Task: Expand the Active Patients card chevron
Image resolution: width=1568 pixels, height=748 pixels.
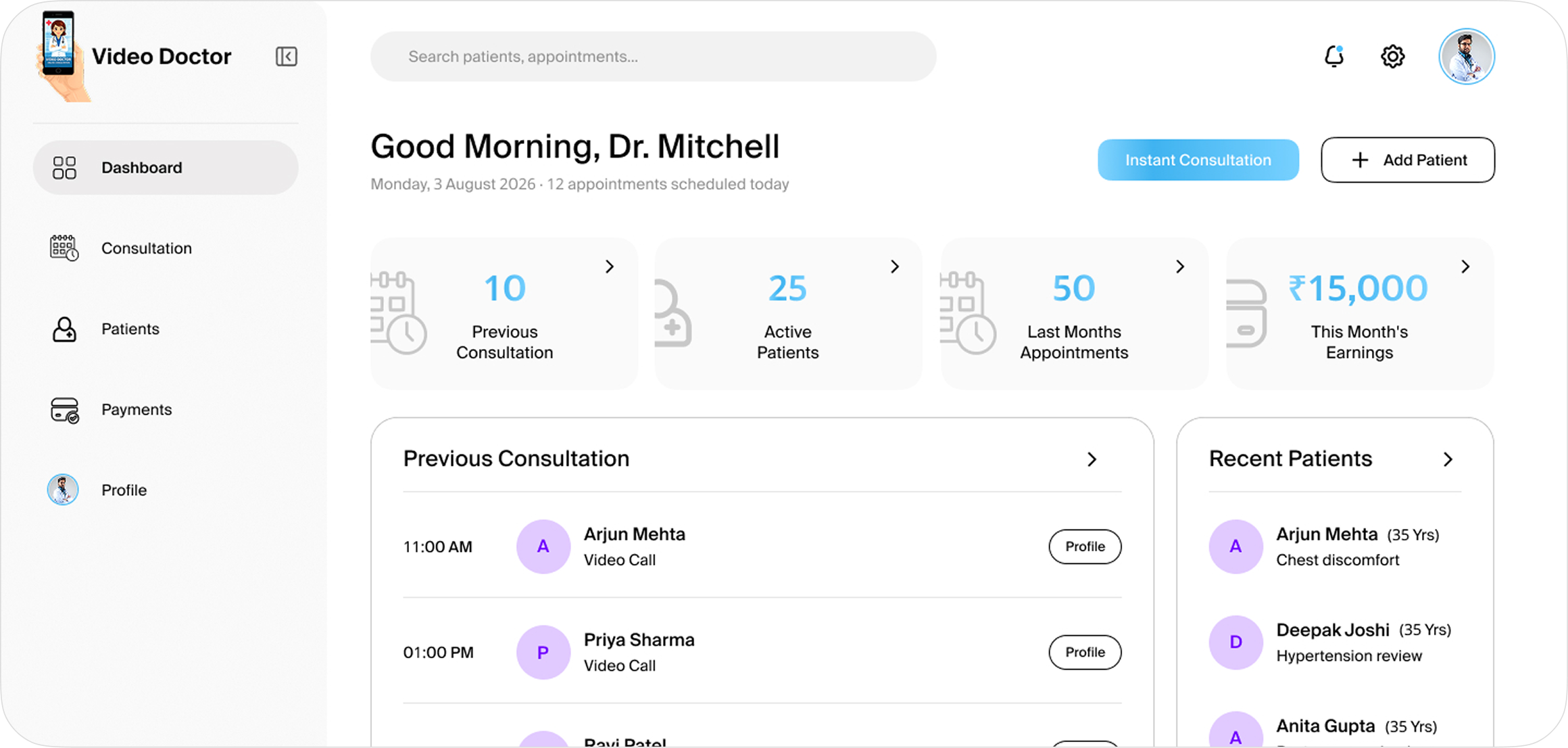Action: pyautogui.click(x=895, y=266)
